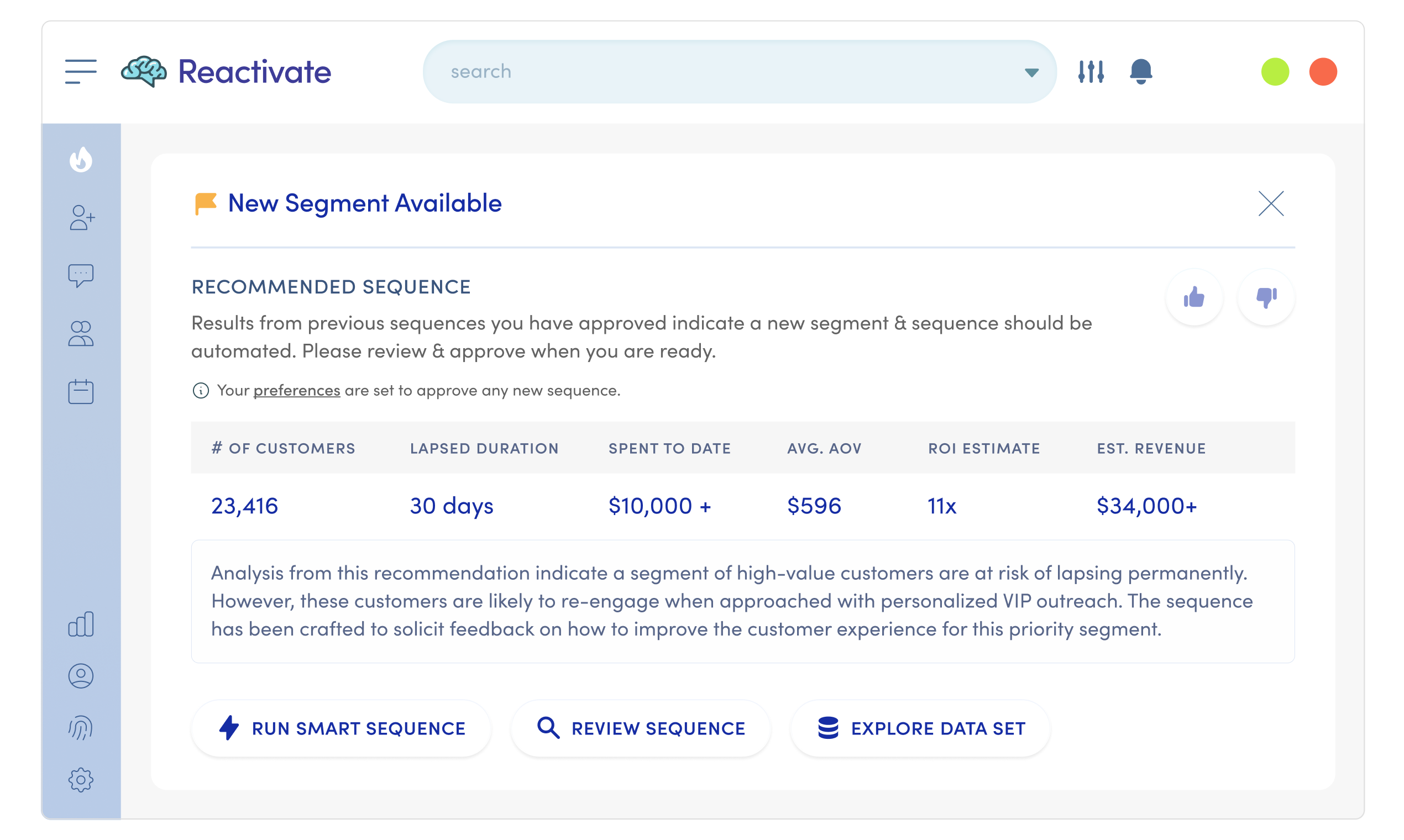The image size is (1404, 840).
Task: Click the green circle in the header
Action: click(x=1275, y=72)
